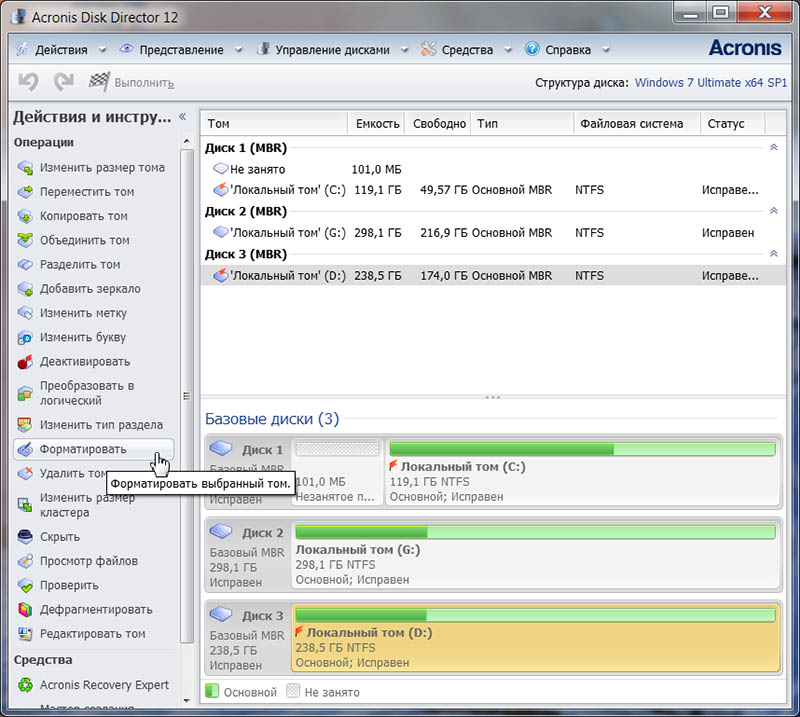This screenshot has width=800, height=717.
Task: Collapse the Диск 2 (MBR) group
Action: coord(773,211)
